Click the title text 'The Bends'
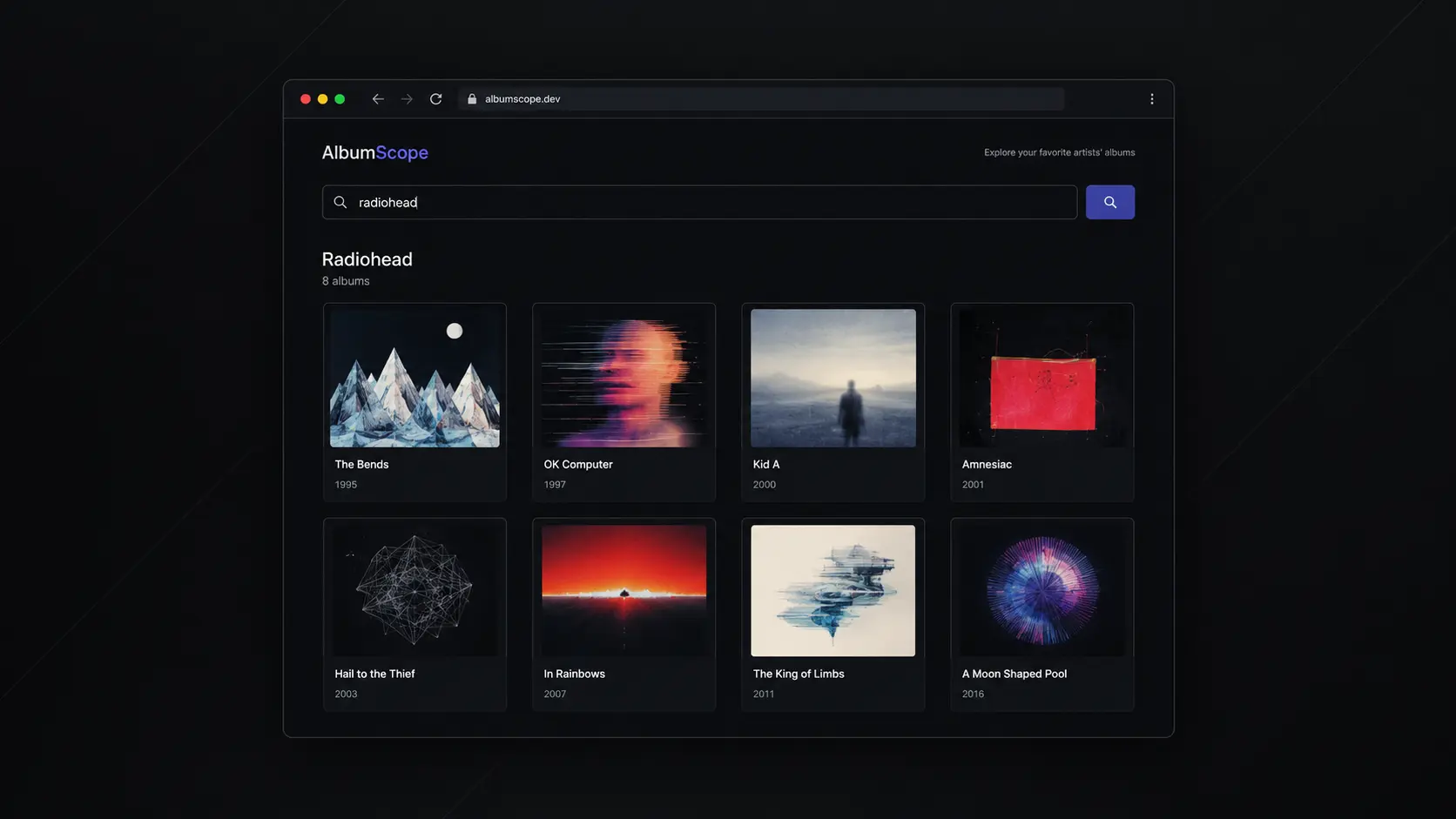Screen dimensions: 1456x819 click(x=361, y=465)
